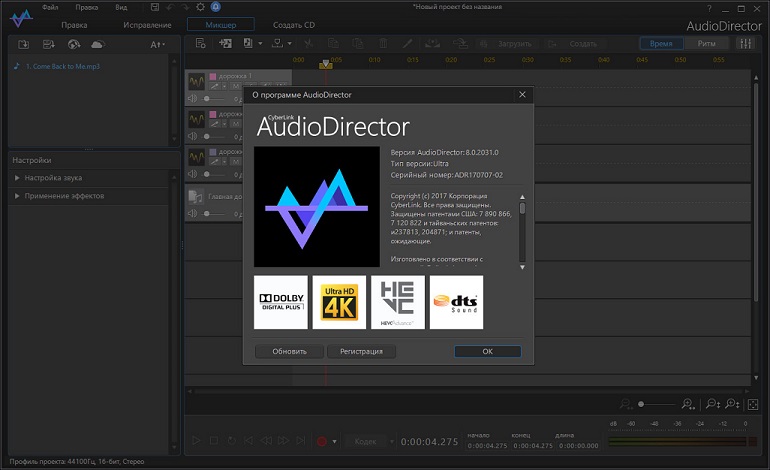Click OK in the about dialog

pos(488,352)
